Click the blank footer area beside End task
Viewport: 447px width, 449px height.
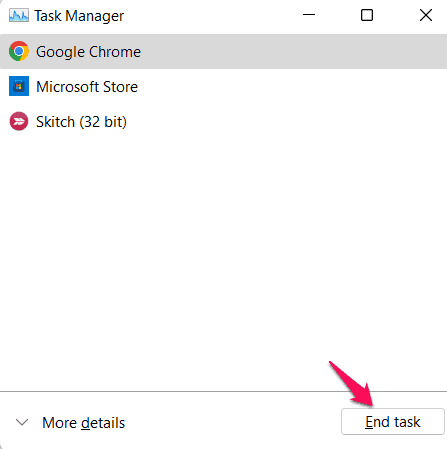click(x=233, y=422)
